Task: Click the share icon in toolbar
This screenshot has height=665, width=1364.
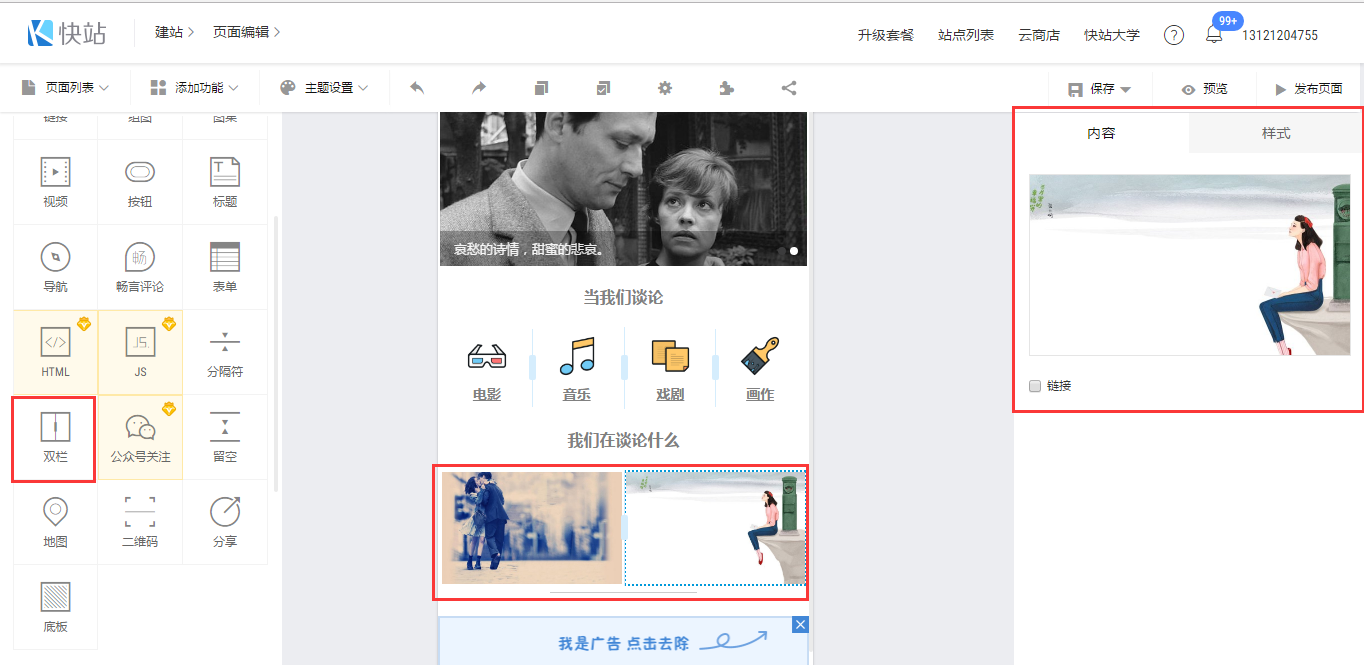Action: 789,88
